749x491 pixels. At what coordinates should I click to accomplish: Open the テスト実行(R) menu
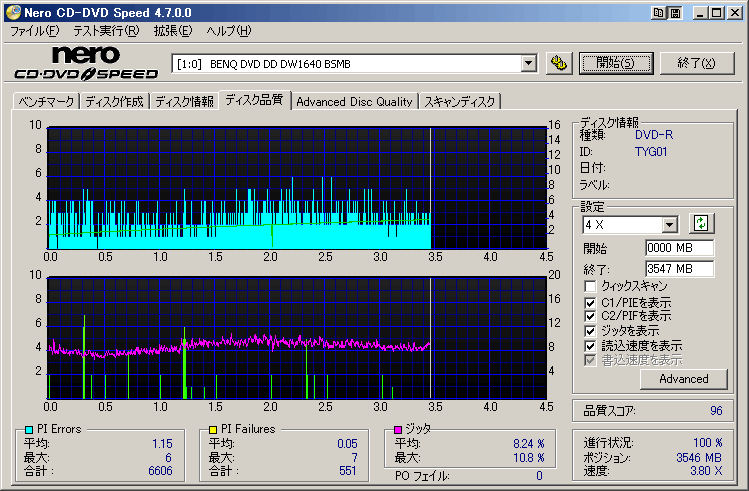106,32
